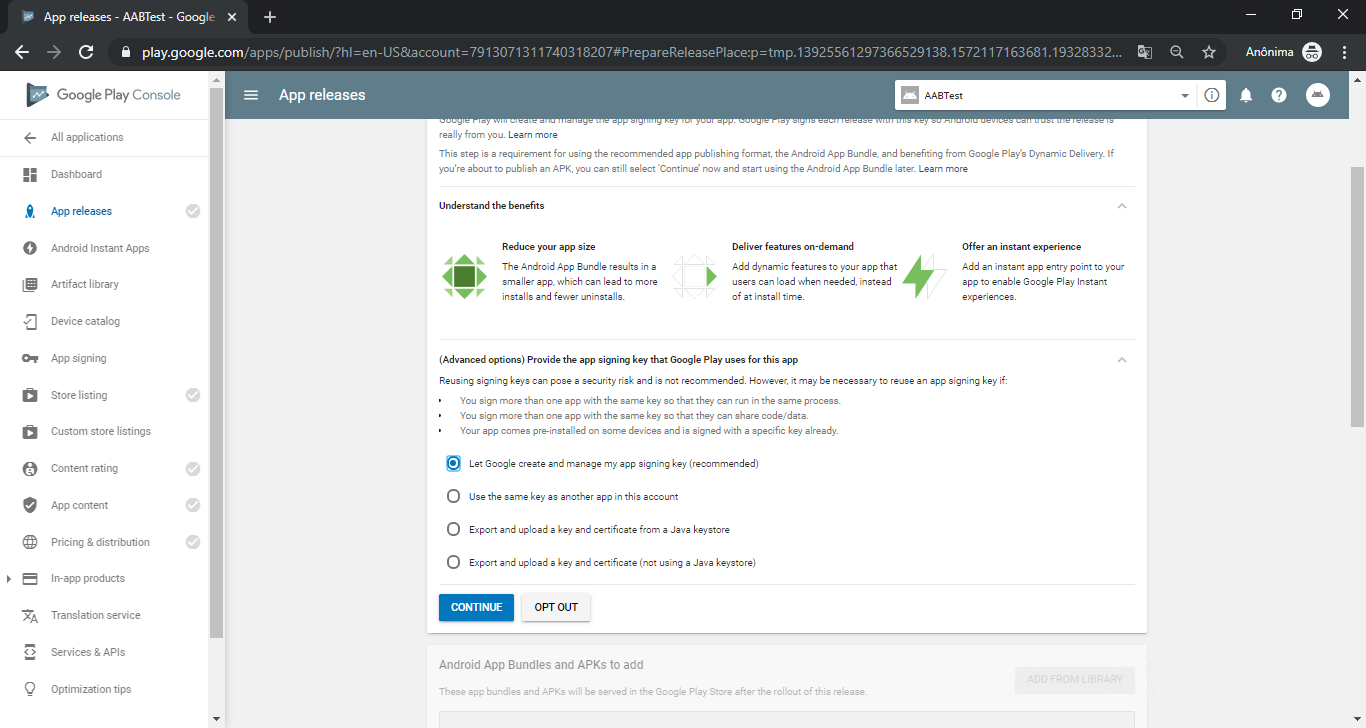1366x728 pixels.
Task: Click the OPT OUT button
Action: click(x=556, y=607)
